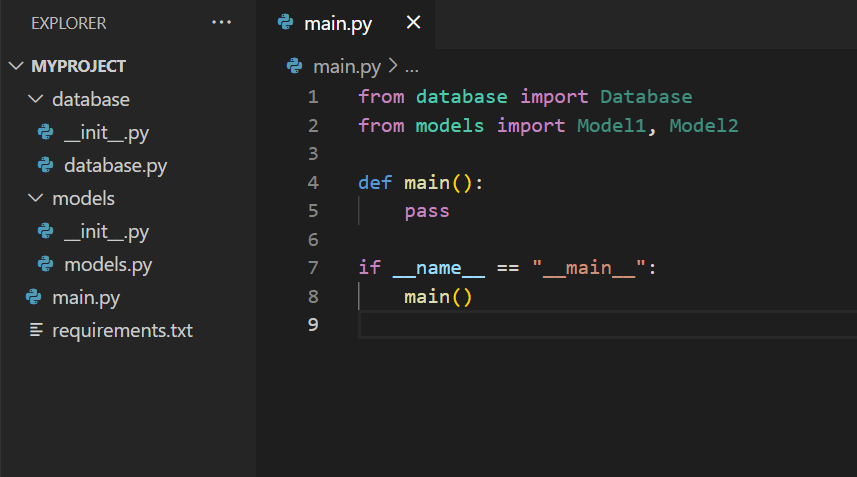
Task: Close the main.py editor tab
Action: point(413,23)
